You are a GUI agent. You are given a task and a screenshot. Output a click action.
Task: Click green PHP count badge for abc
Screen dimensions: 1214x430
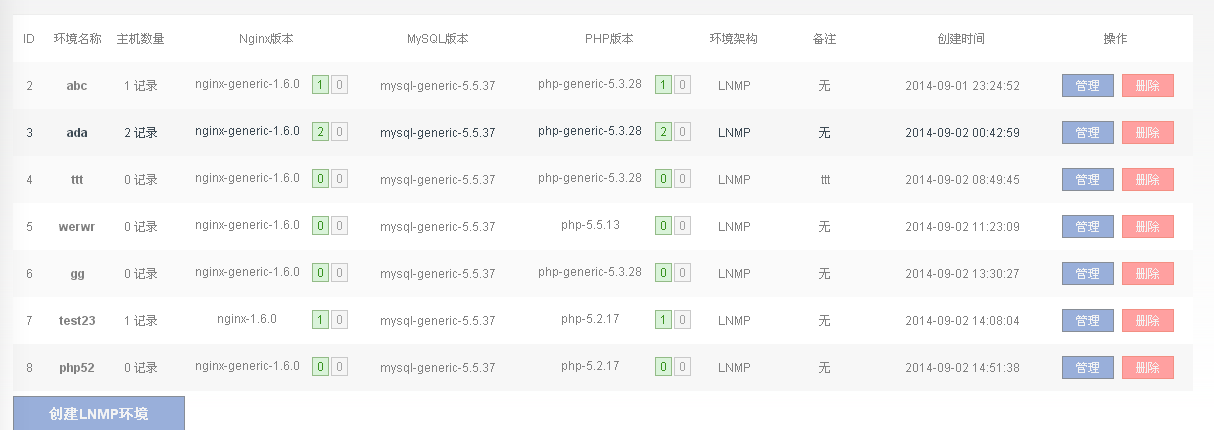[663, 85]
